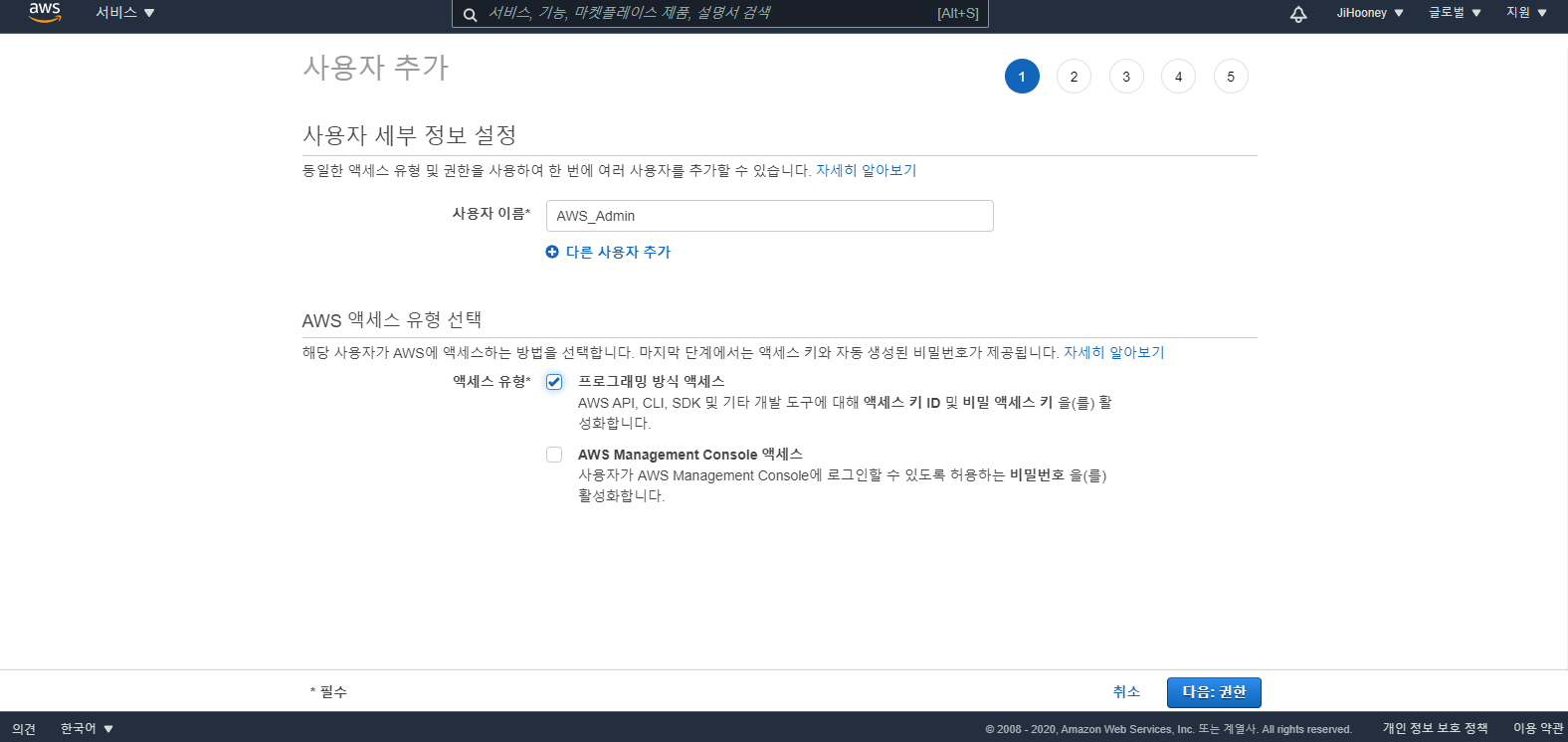Open the 글로벌 region dropdown
This screenshot has width=1568, height=742.
pos(1456,13)
